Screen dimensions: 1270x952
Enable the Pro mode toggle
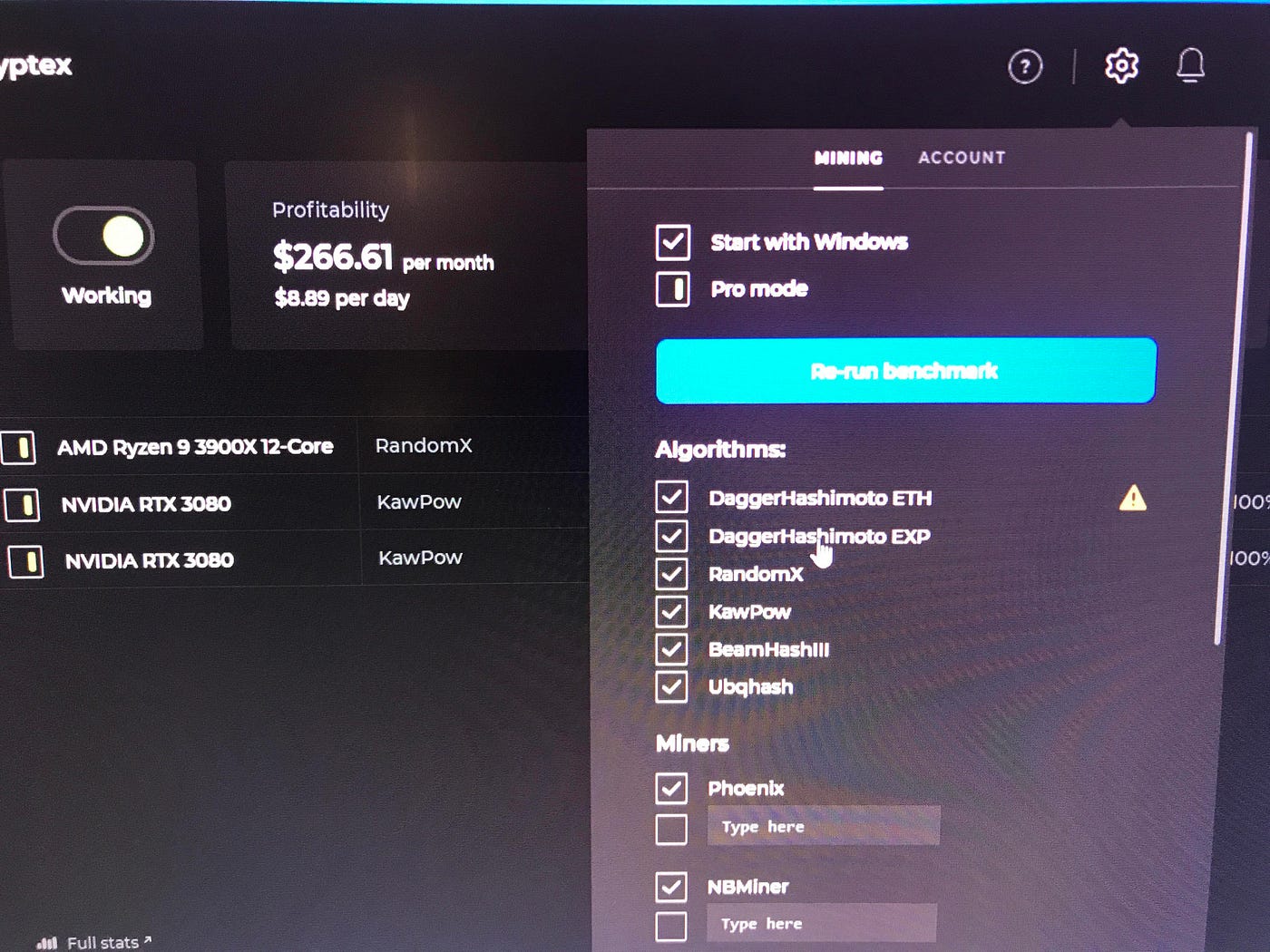click(x=672, y=289)
